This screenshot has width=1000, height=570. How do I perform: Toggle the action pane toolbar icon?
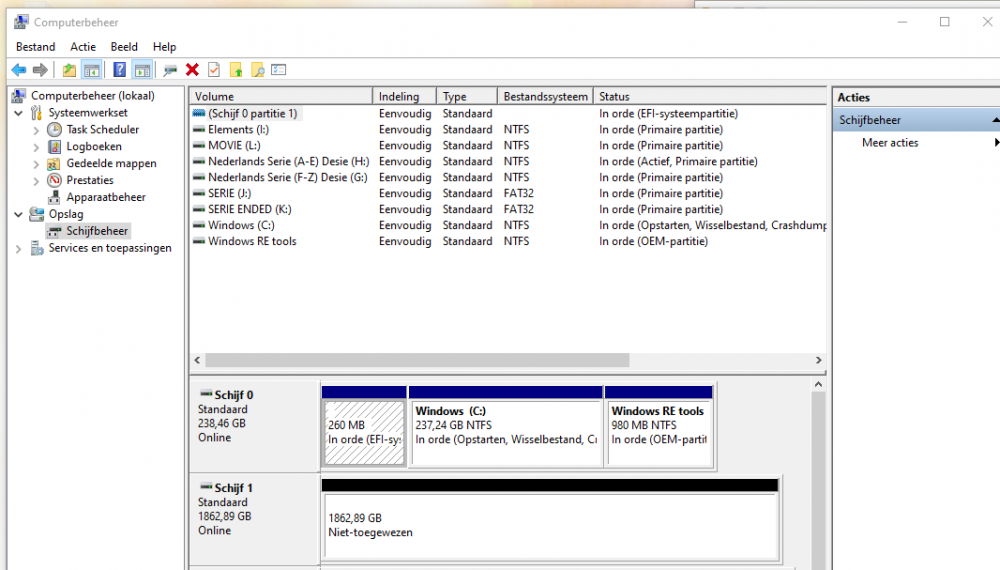tap(142, 69)
